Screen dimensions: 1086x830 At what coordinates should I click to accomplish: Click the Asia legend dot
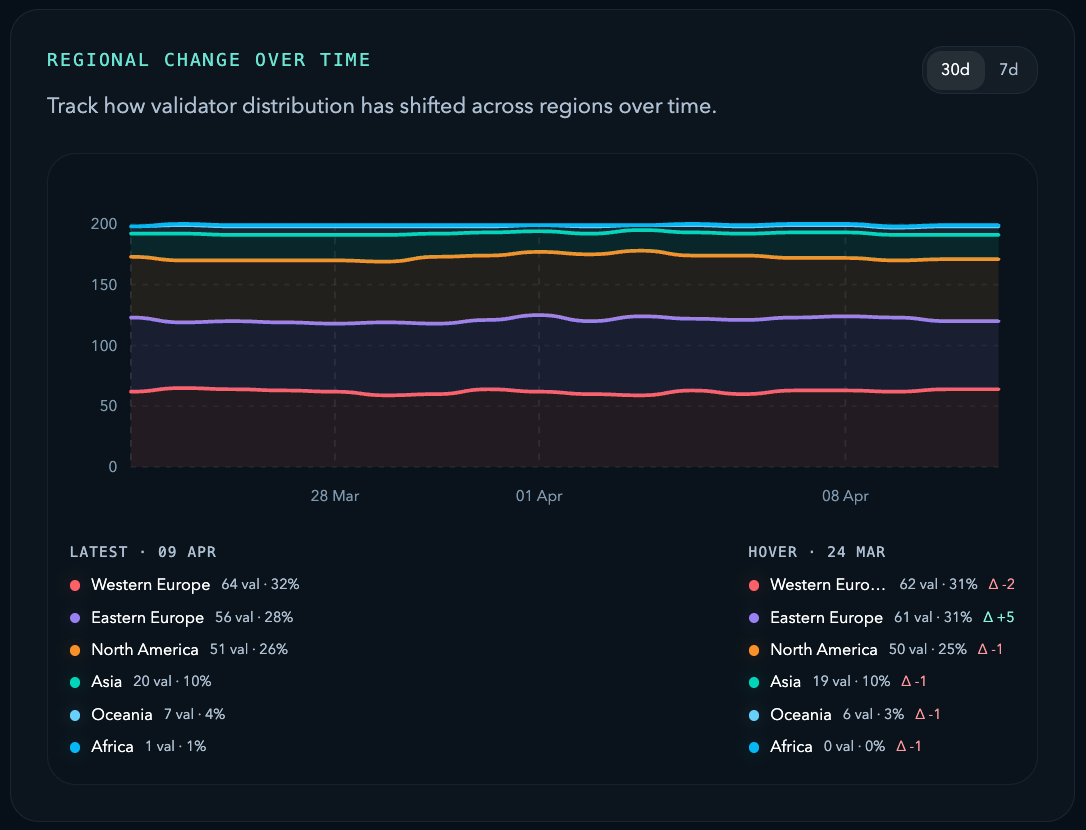click(x=77, y=681)
